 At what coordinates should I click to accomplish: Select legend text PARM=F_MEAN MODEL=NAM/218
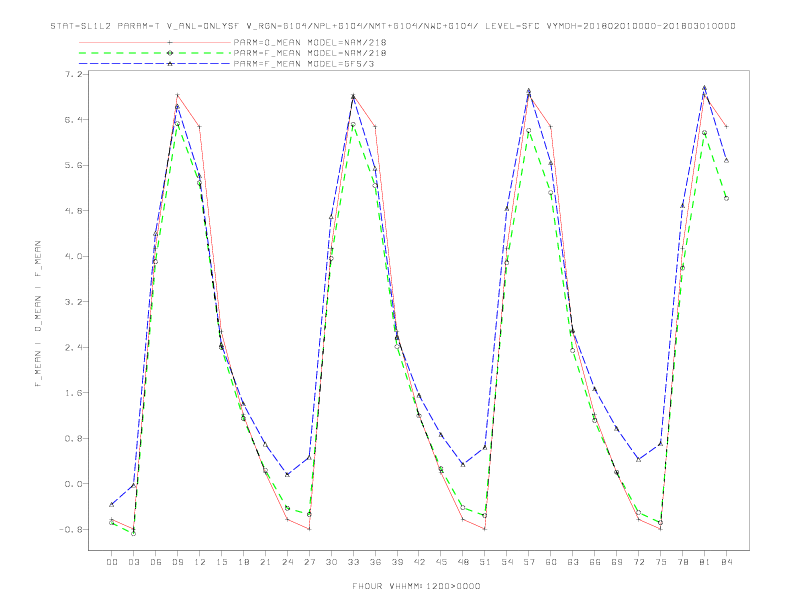coord(310,53)
